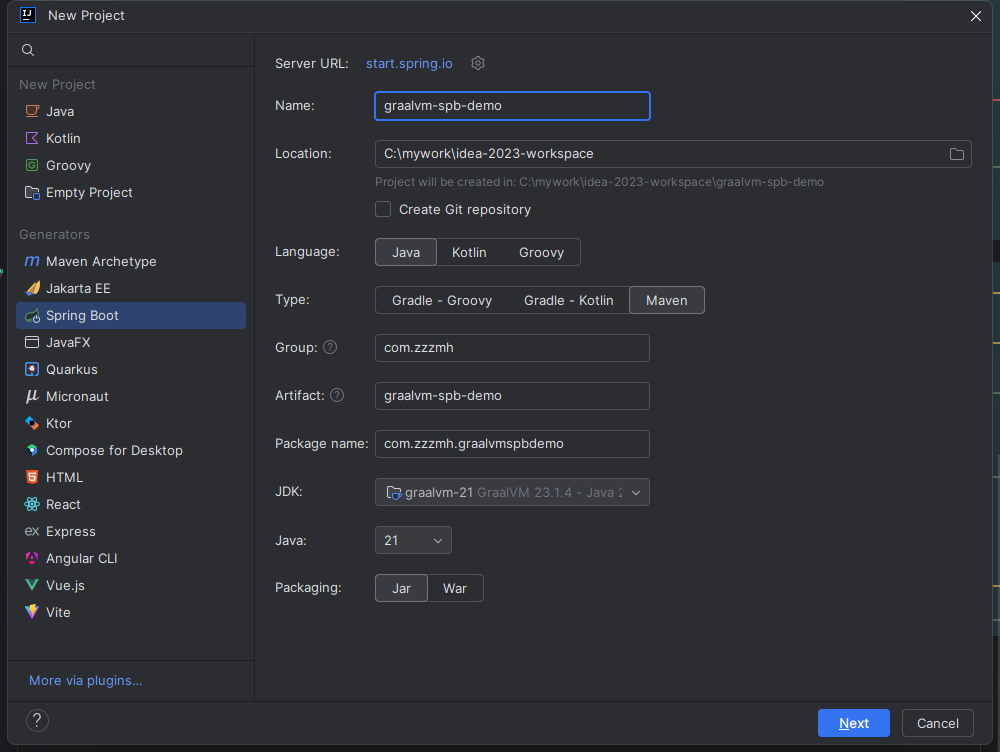Select Compose for Desktop generator

114,450
